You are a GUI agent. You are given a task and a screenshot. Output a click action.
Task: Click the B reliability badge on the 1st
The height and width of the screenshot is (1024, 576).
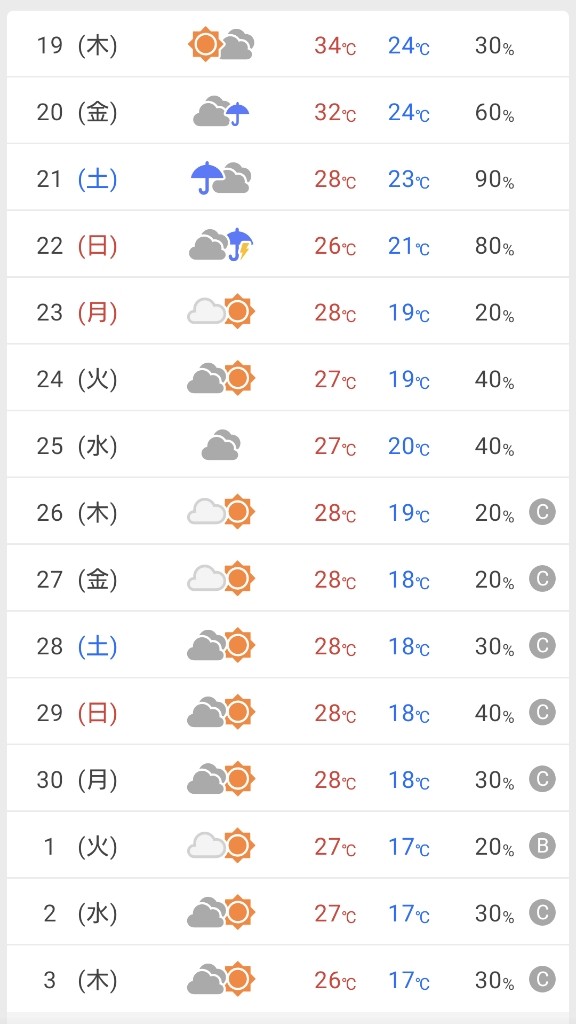(x=542, y=846)
